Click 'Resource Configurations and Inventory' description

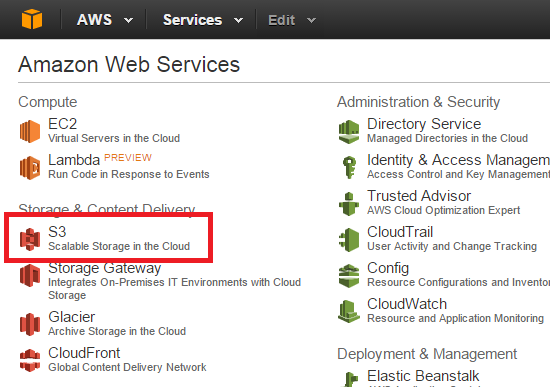(458, 282)
